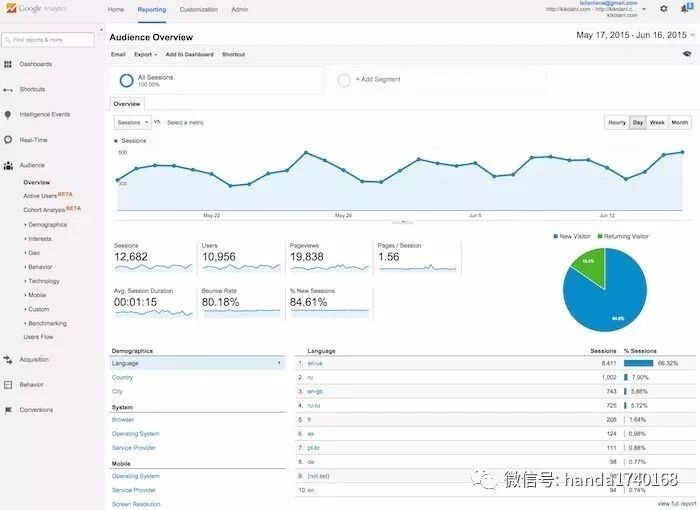This screenshot has width=700, height=510.
Task: Open the Users Flow report
Action: 38,337
